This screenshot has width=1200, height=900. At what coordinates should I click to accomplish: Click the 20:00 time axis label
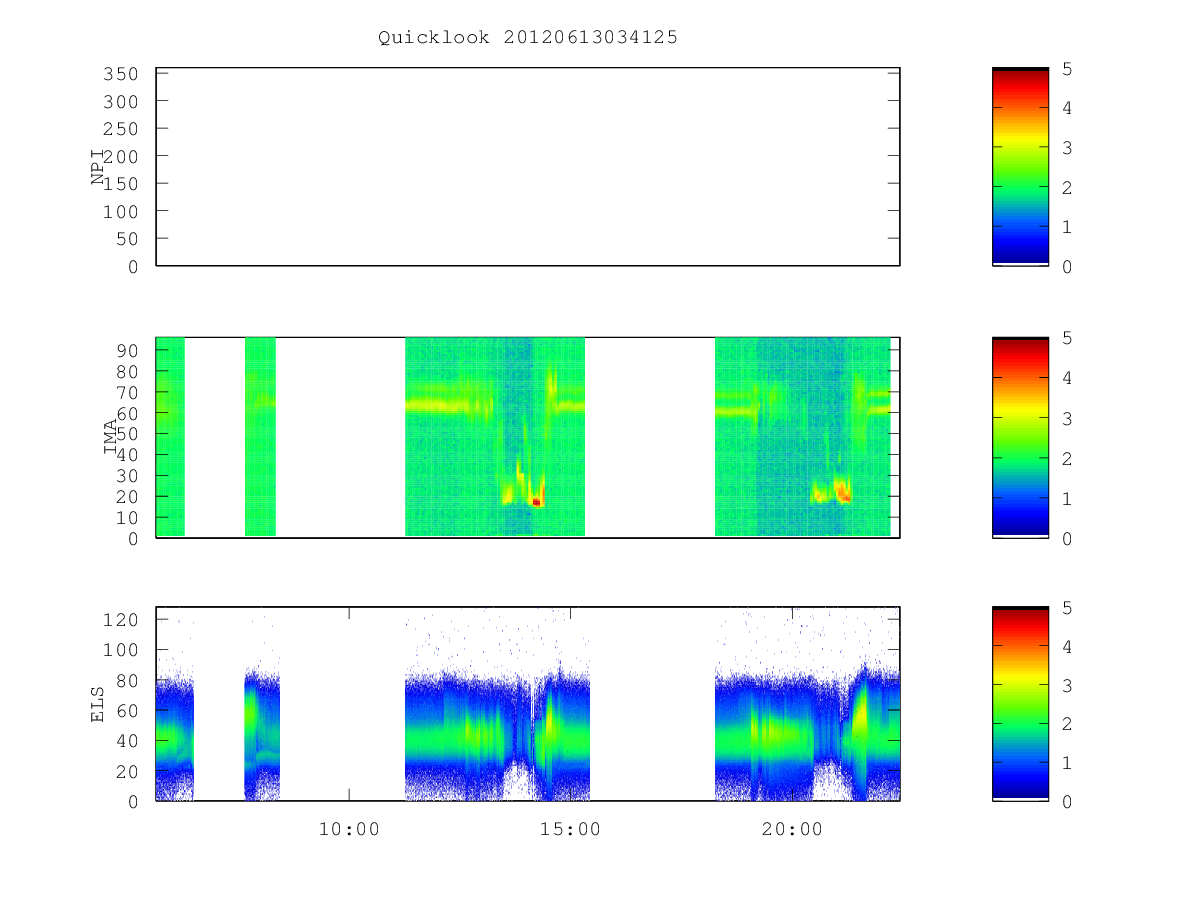click(x=792, y=829)
